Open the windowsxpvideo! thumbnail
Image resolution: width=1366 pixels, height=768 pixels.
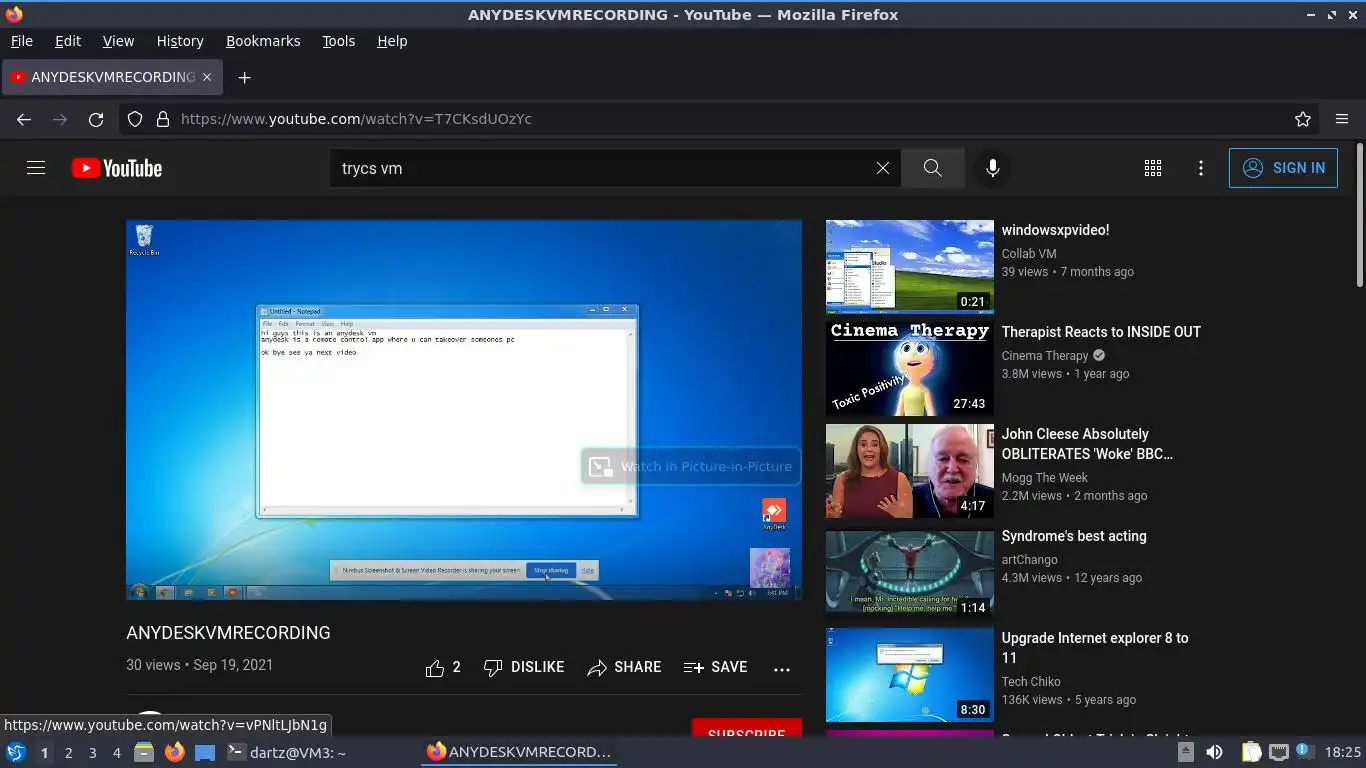(x=910, y=267)
